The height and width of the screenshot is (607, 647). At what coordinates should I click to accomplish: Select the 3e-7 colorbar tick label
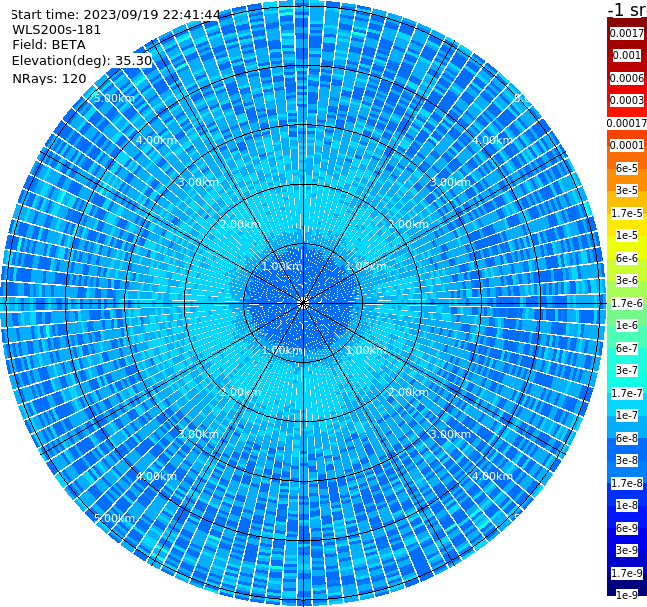tap(627, 370)
